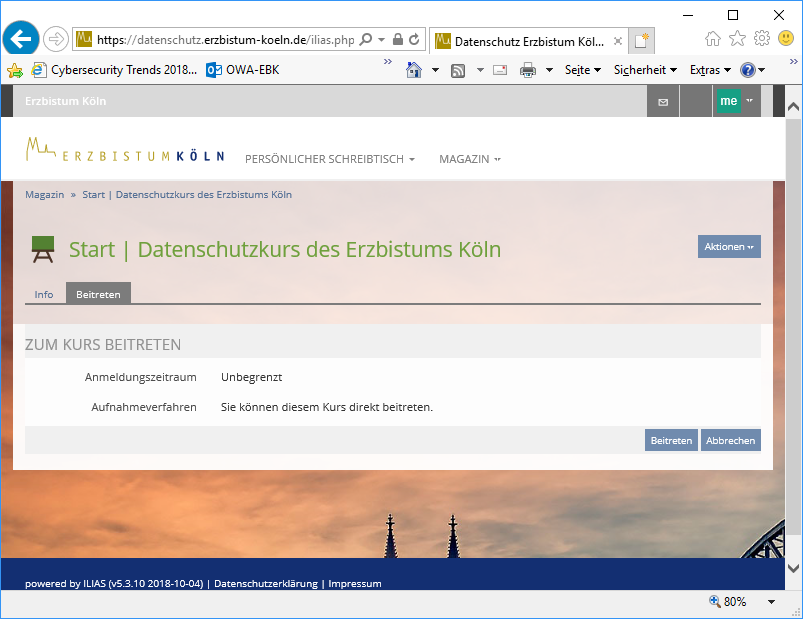
Task: Open the 'me' user avatar menu
Action: point(736,101)
